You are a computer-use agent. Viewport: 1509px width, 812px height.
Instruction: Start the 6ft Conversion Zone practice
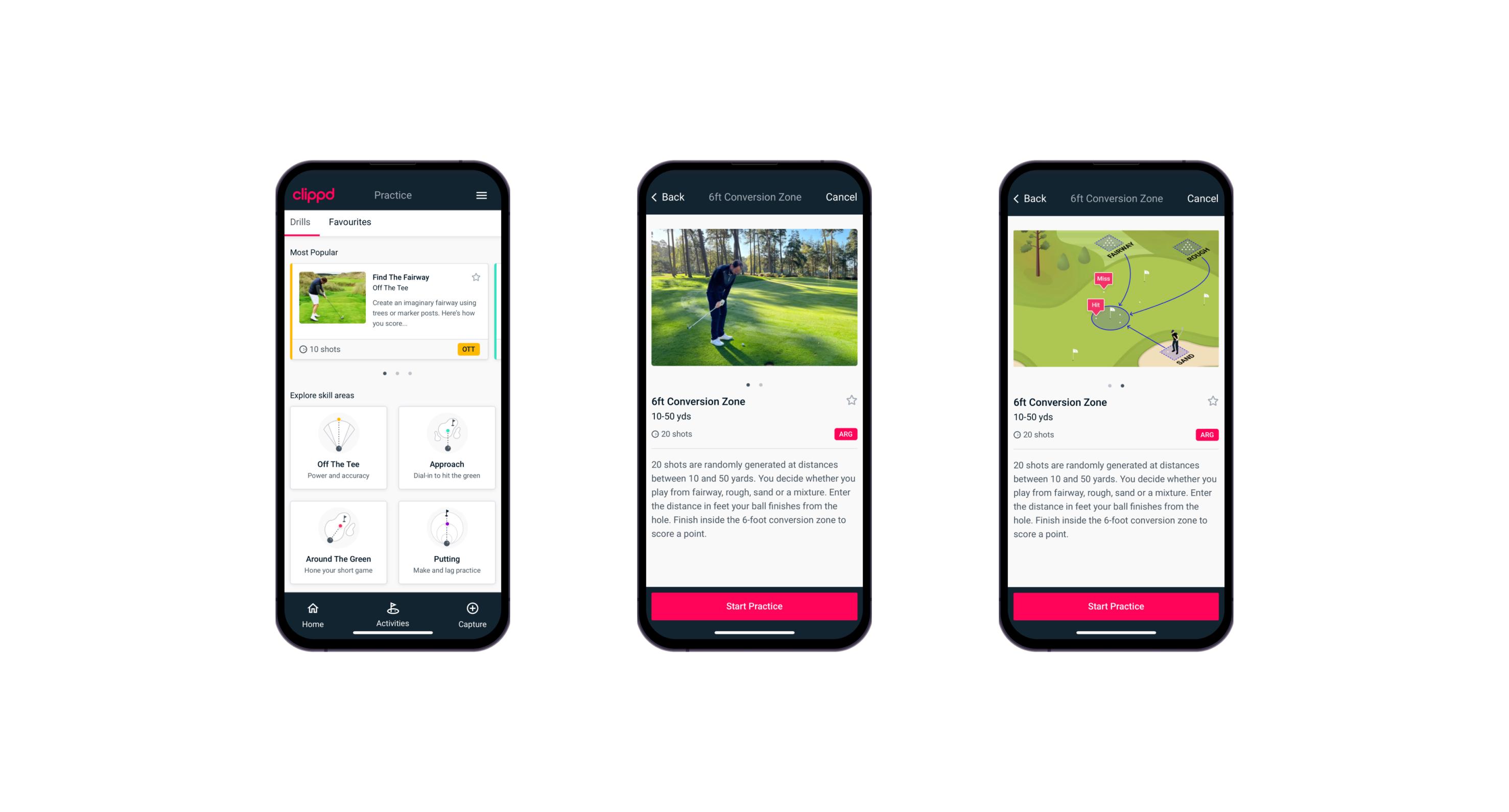click(753, 605)
